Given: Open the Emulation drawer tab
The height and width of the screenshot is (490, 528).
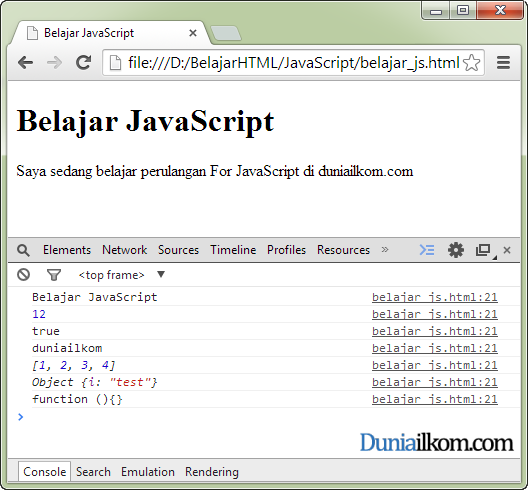Looking at the screenshot, I should 148,472.
